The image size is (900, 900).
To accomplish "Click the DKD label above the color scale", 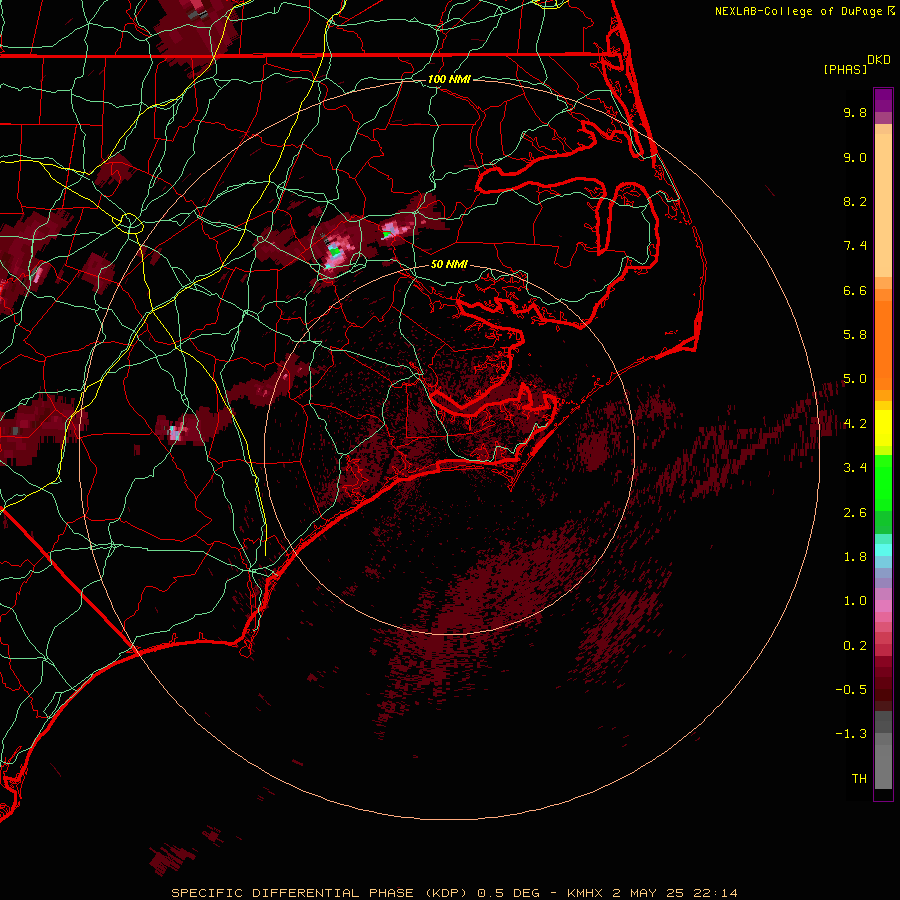I will [x=879, y=60].
